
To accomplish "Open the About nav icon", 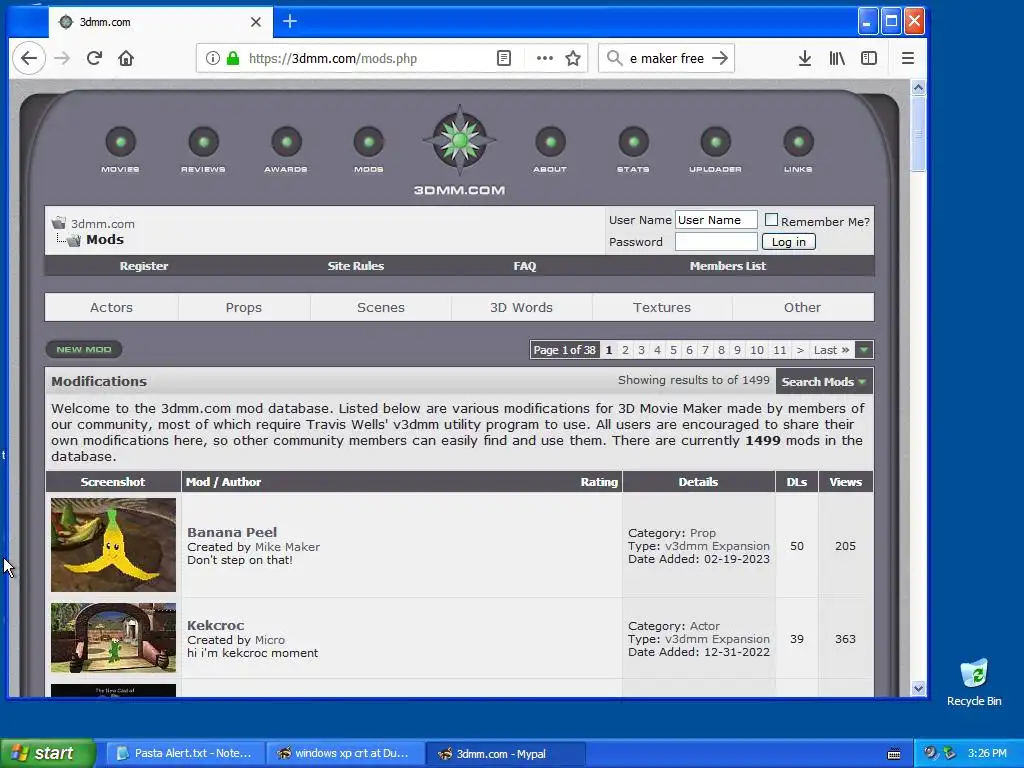I will (551, 142).
